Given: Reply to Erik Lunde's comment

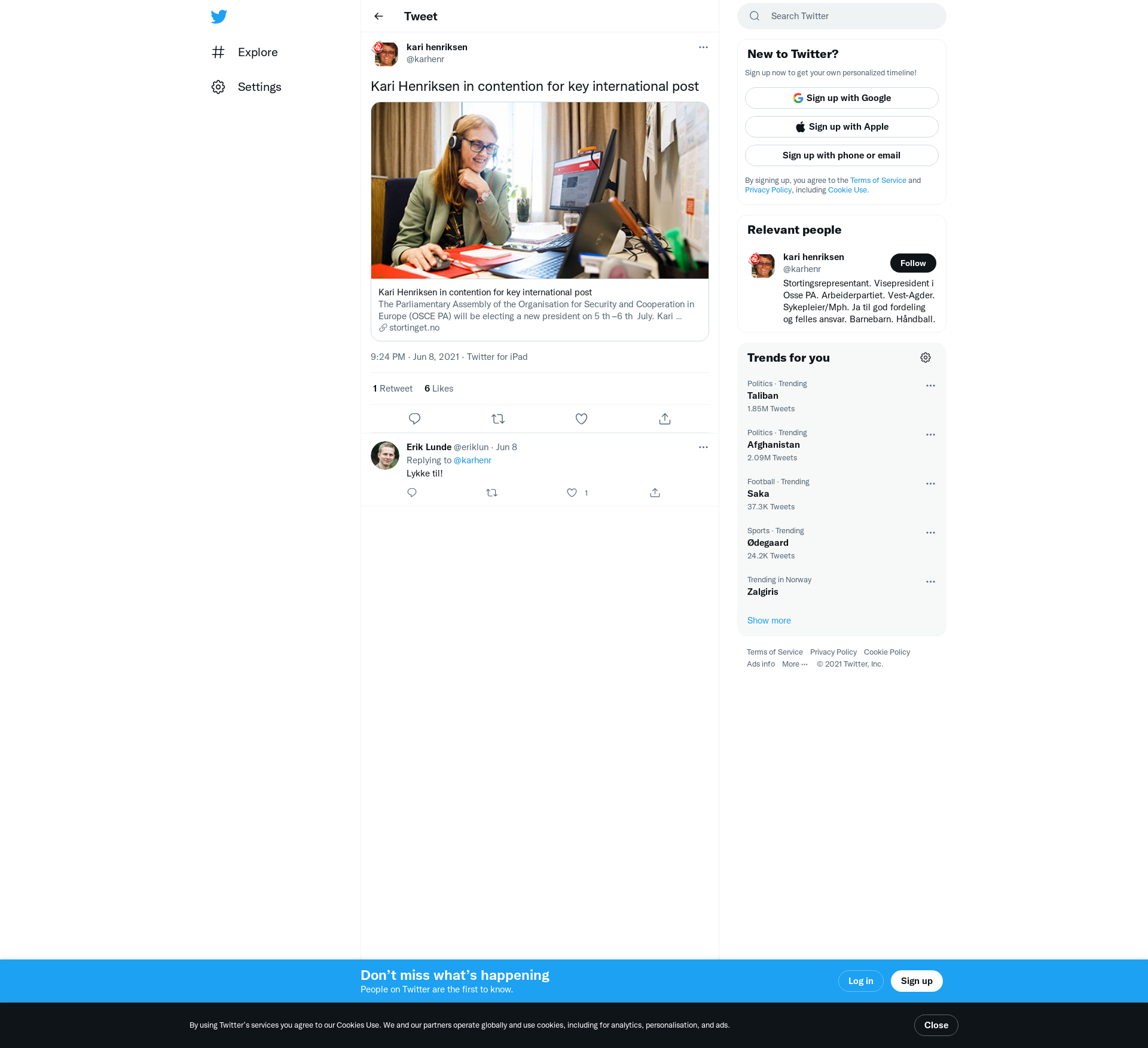Looking at the screenshot, I should (412, 493).
